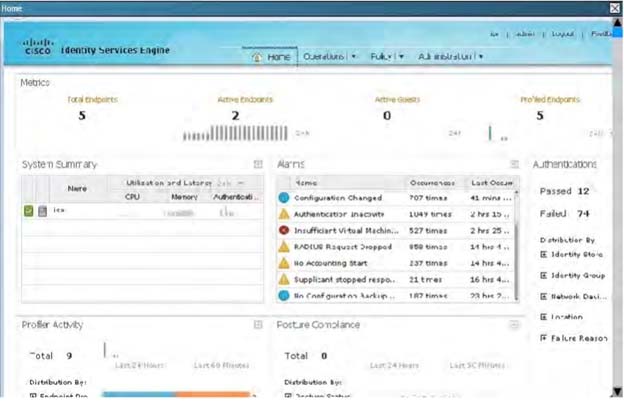This screenshot has width=624, height=402.
Task: Open No Accounting Start alarm
Action: tap(330, 263)
